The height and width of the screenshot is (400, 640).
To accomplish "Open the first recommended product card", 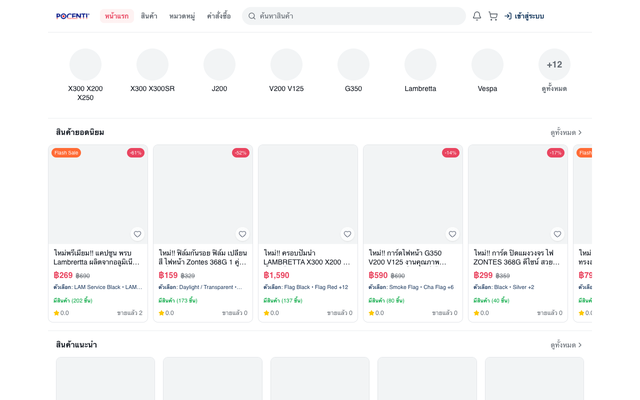I will 105,379.
